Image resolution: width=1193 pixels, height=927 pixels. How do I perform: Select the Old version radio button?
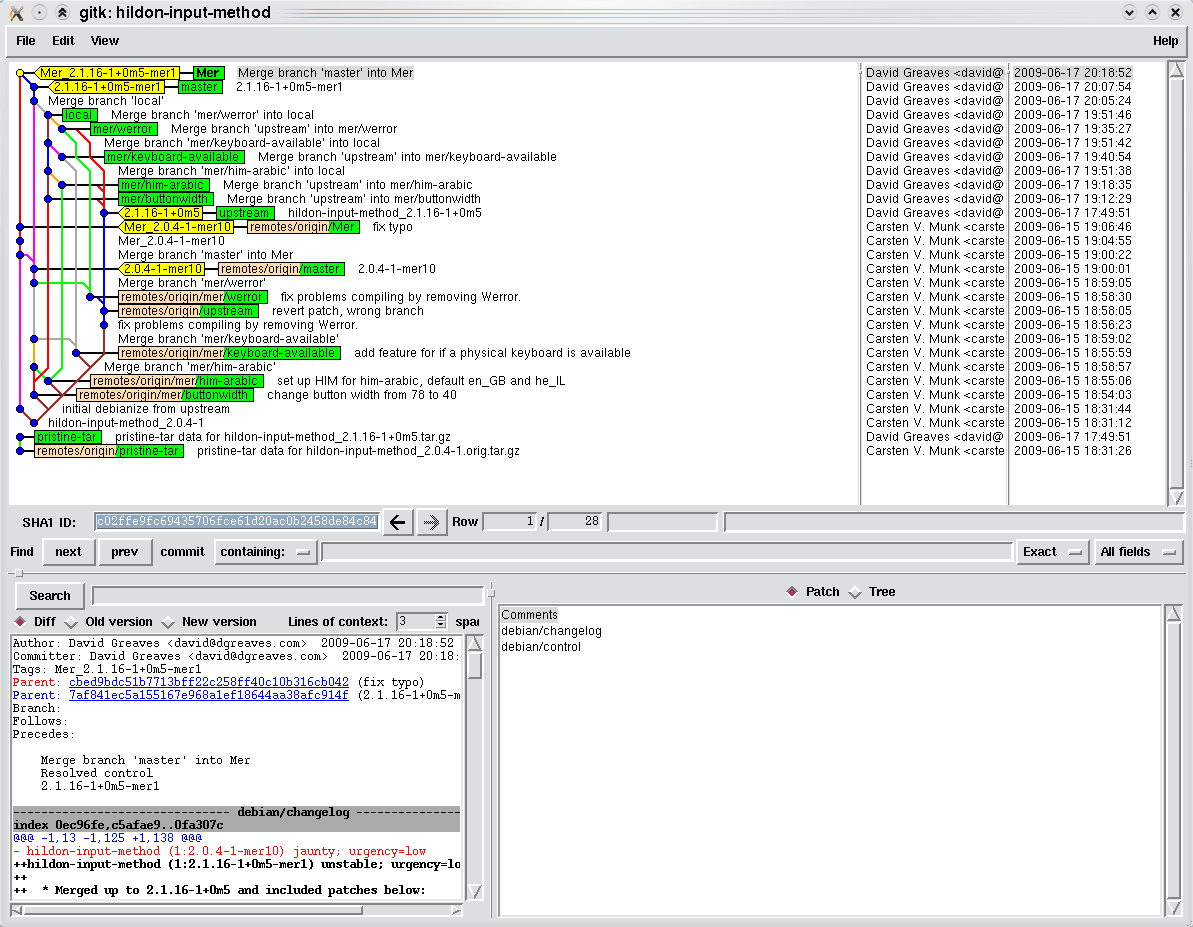point(71,622)
